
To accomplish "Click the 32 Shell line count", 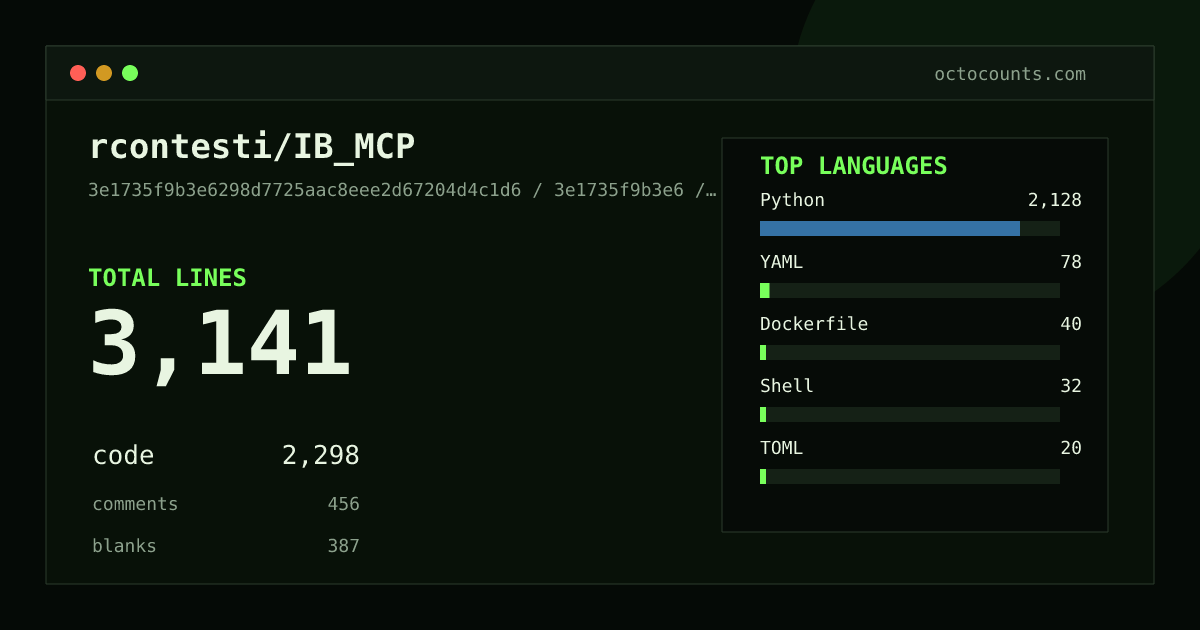I will coord(1071,386).
